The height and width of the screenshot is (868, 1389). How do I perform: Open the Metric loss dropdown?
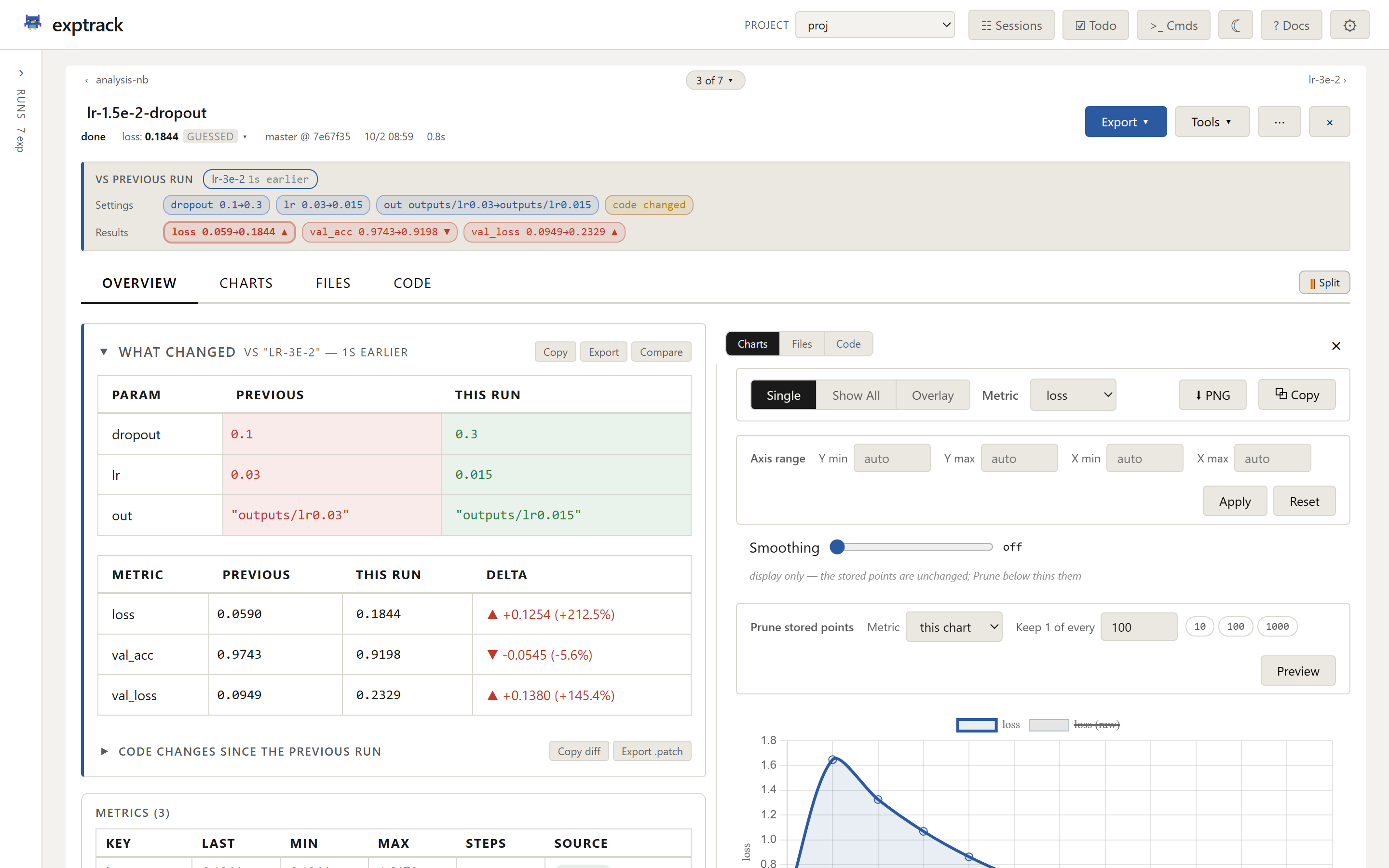pos(1073,395)
